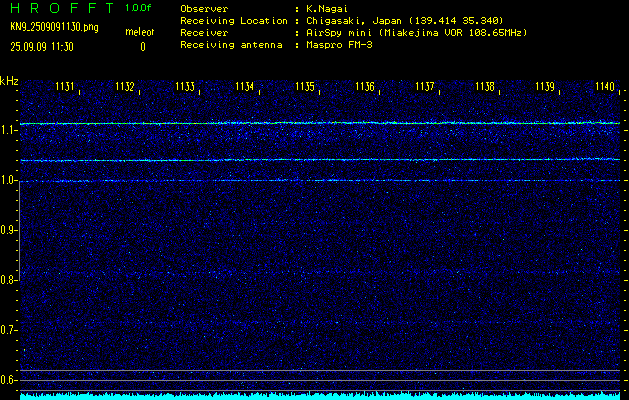Click the 0.6 frequency axis label

click(x=7, y=380)
